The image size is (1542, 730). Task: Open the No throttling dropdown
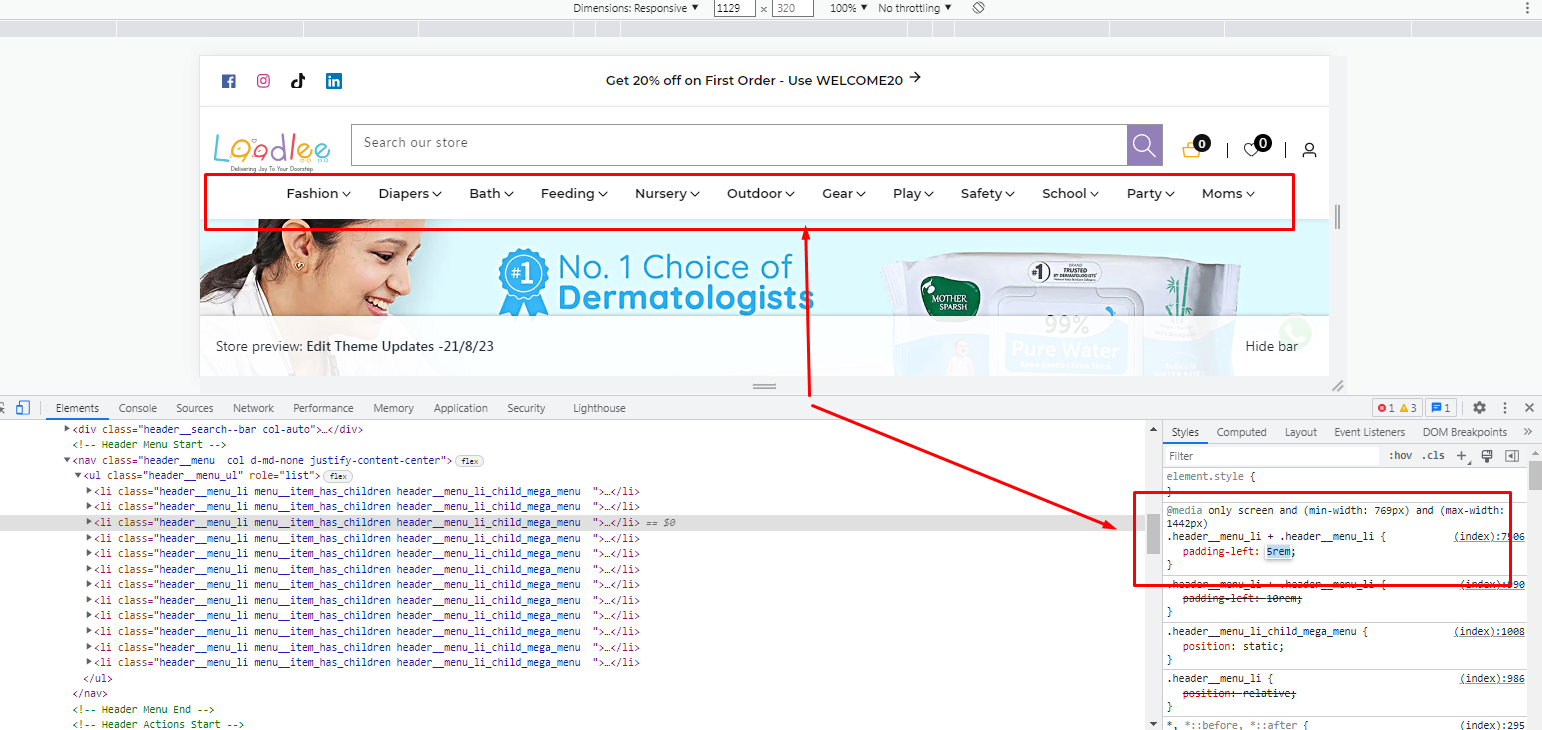(x=915, y=8)
